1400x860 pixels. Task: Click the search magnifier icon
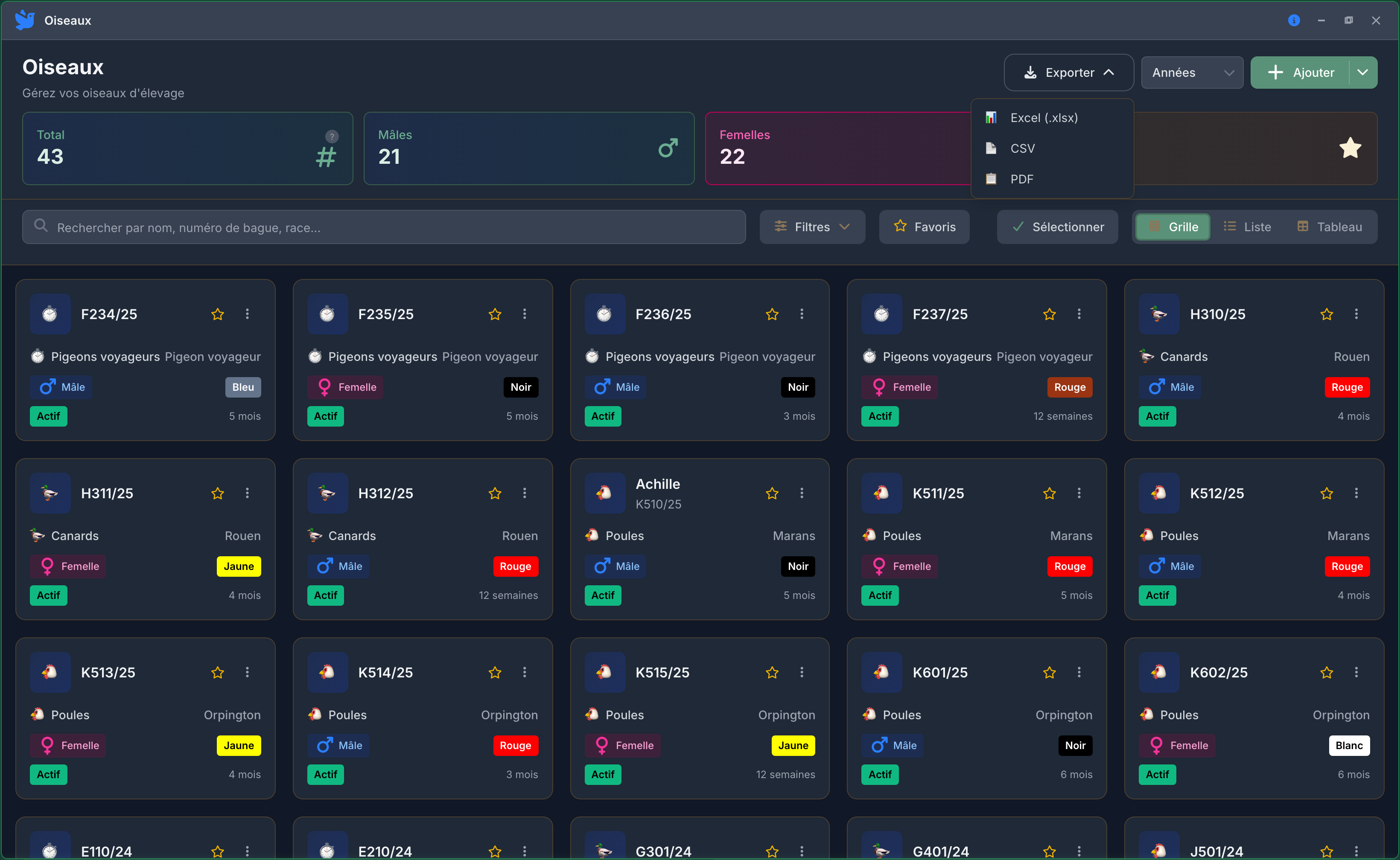point(41,226)
